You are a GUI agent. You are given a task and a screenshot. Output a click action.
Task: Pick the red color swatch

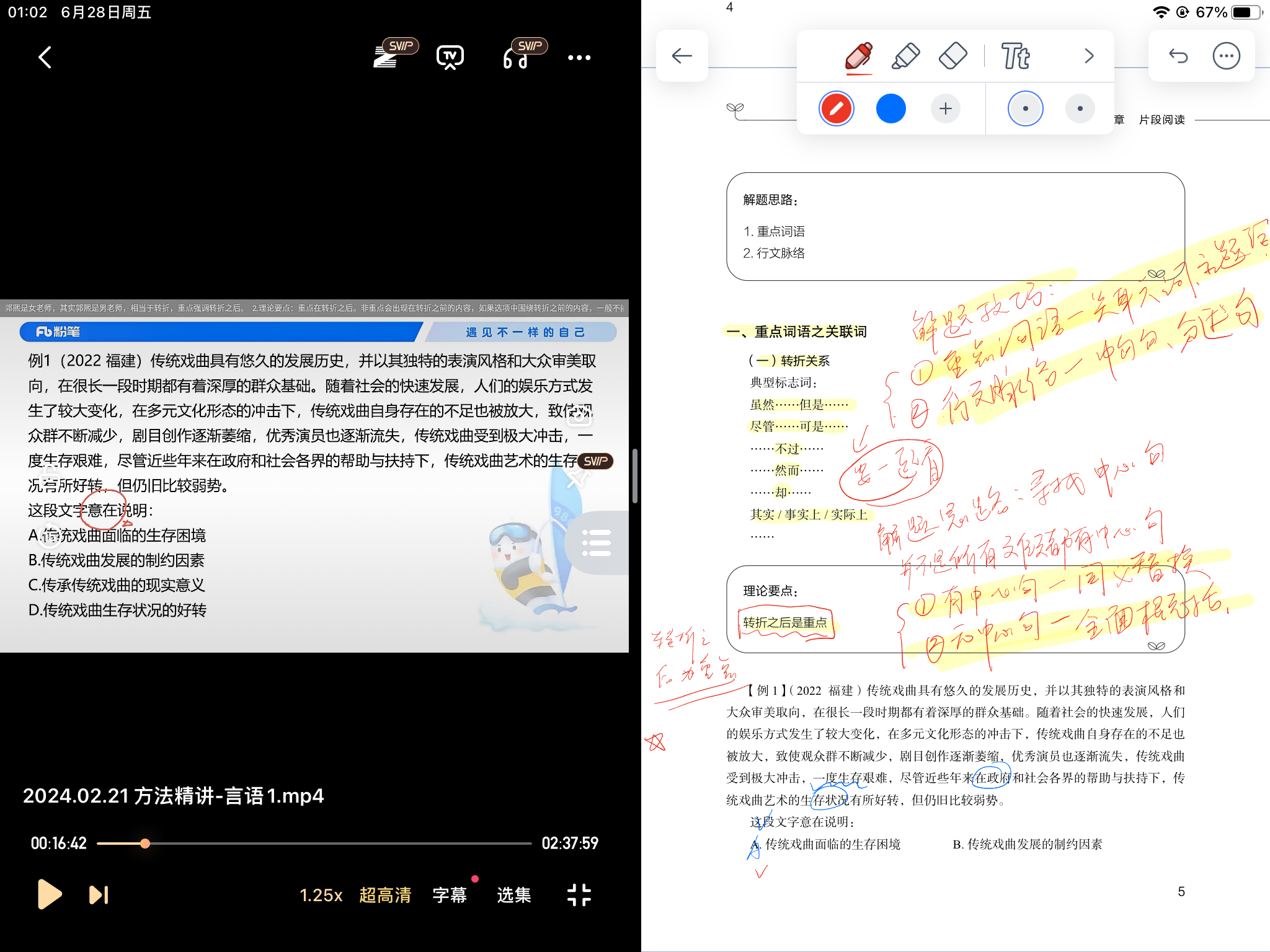[x=836, y=109]
